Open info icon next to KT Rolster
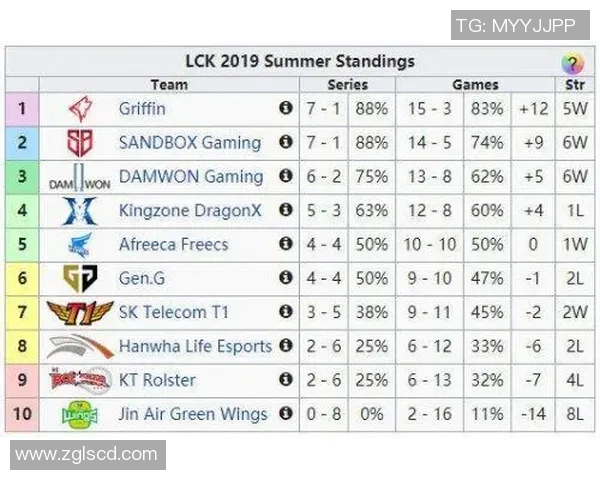This screenshot has height=480, width=600. point(286,380)
